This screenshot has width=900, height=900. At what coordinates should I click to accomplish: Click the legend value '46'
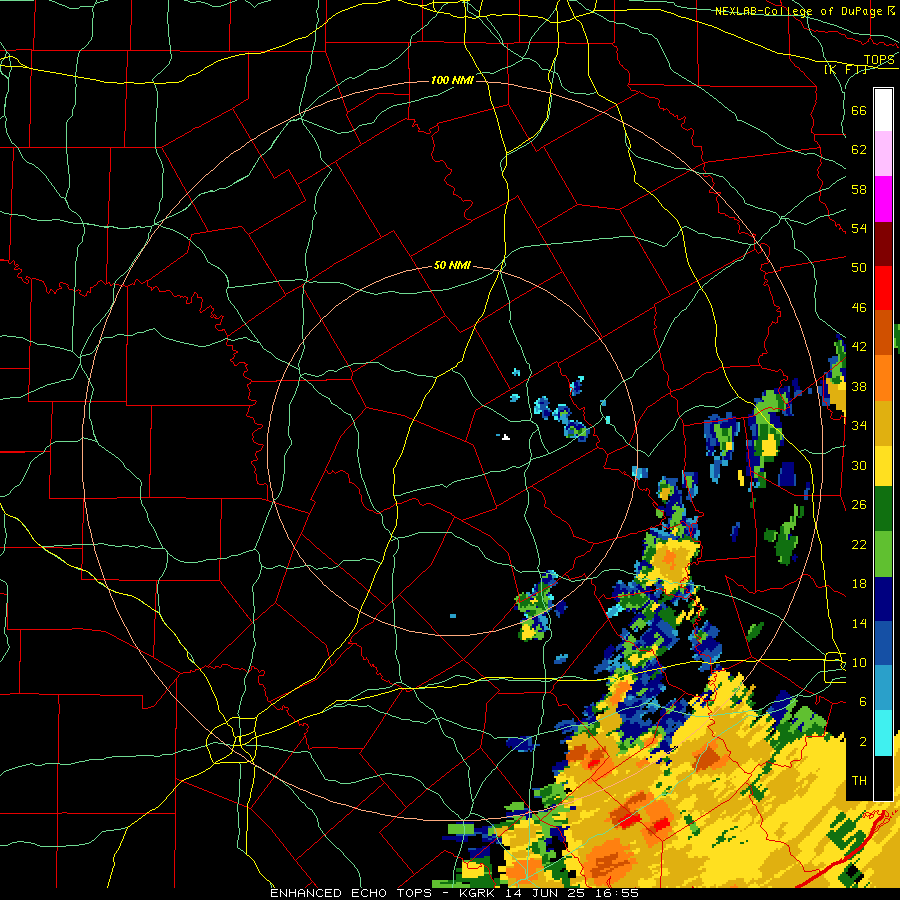click(859, 307)
